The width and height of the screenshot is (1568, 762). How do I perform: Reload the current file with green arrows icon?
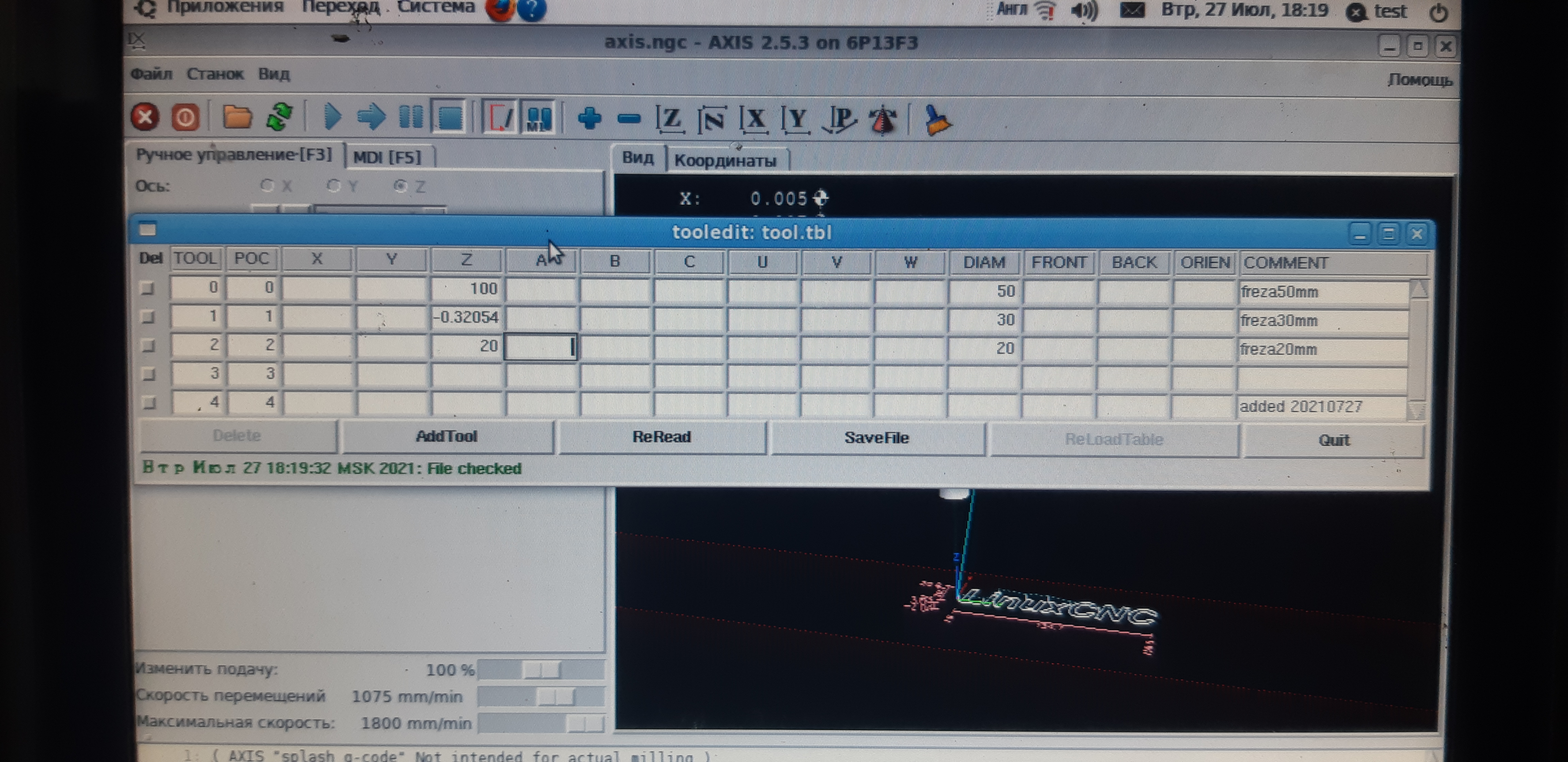[x=279, y=117]
